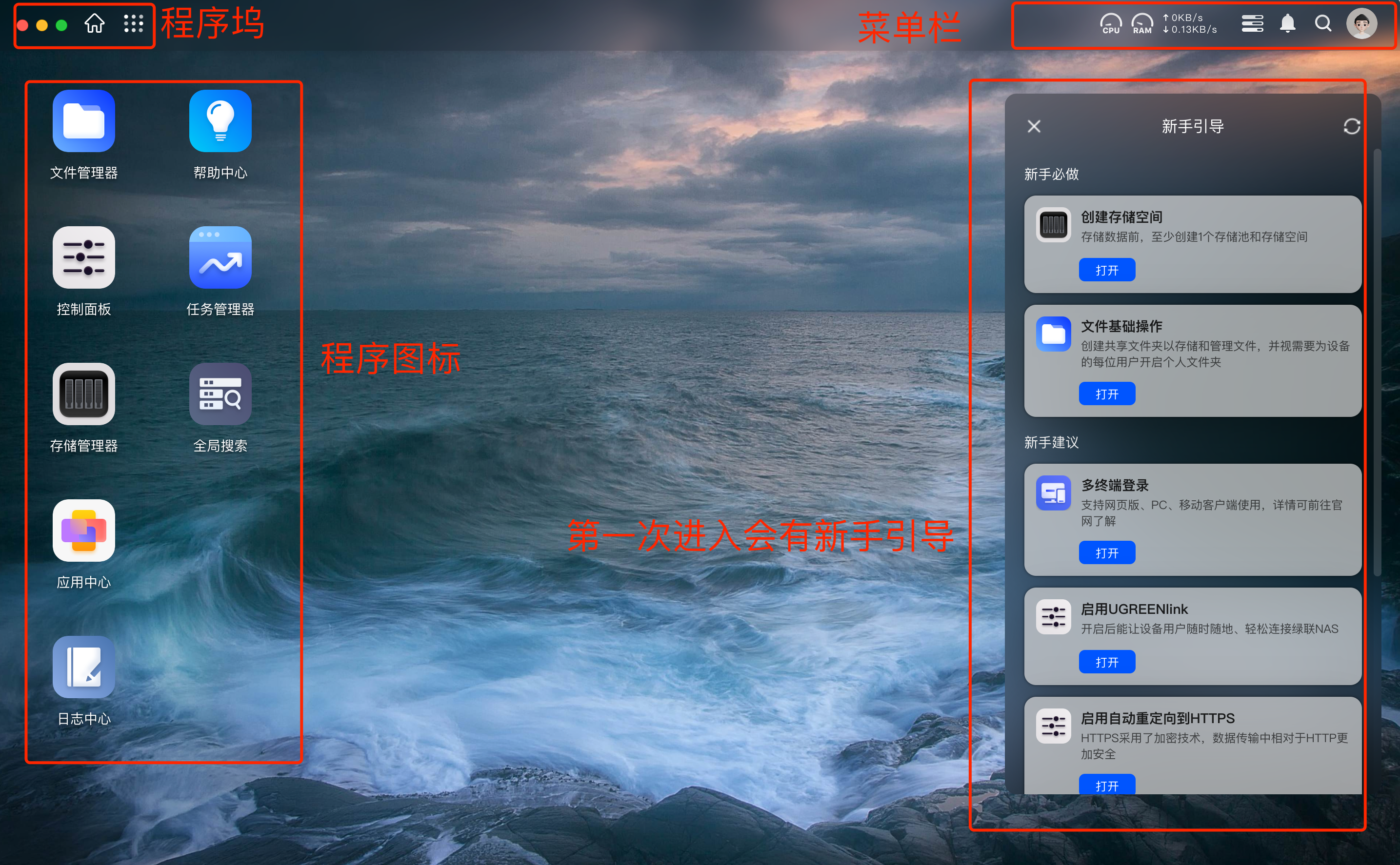Viewport: 1400px width, 865px height.
Task: Click the red close window dot
Action: coord(23,25)
